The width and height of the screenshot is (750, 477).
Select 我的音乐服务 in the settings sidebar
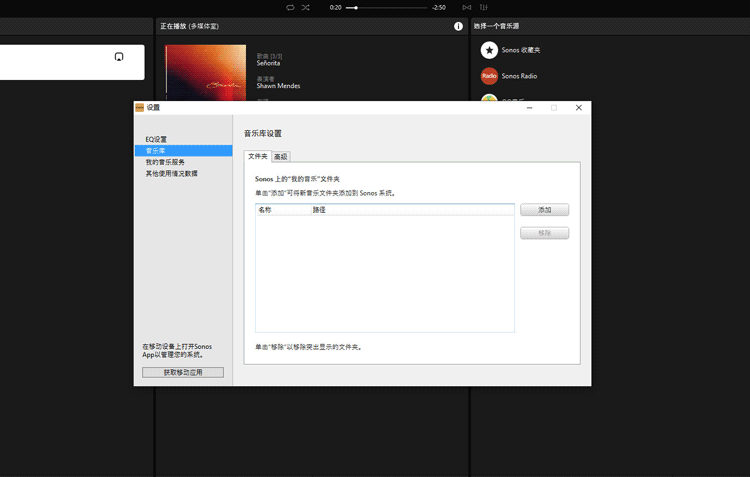tap(165, 162)
